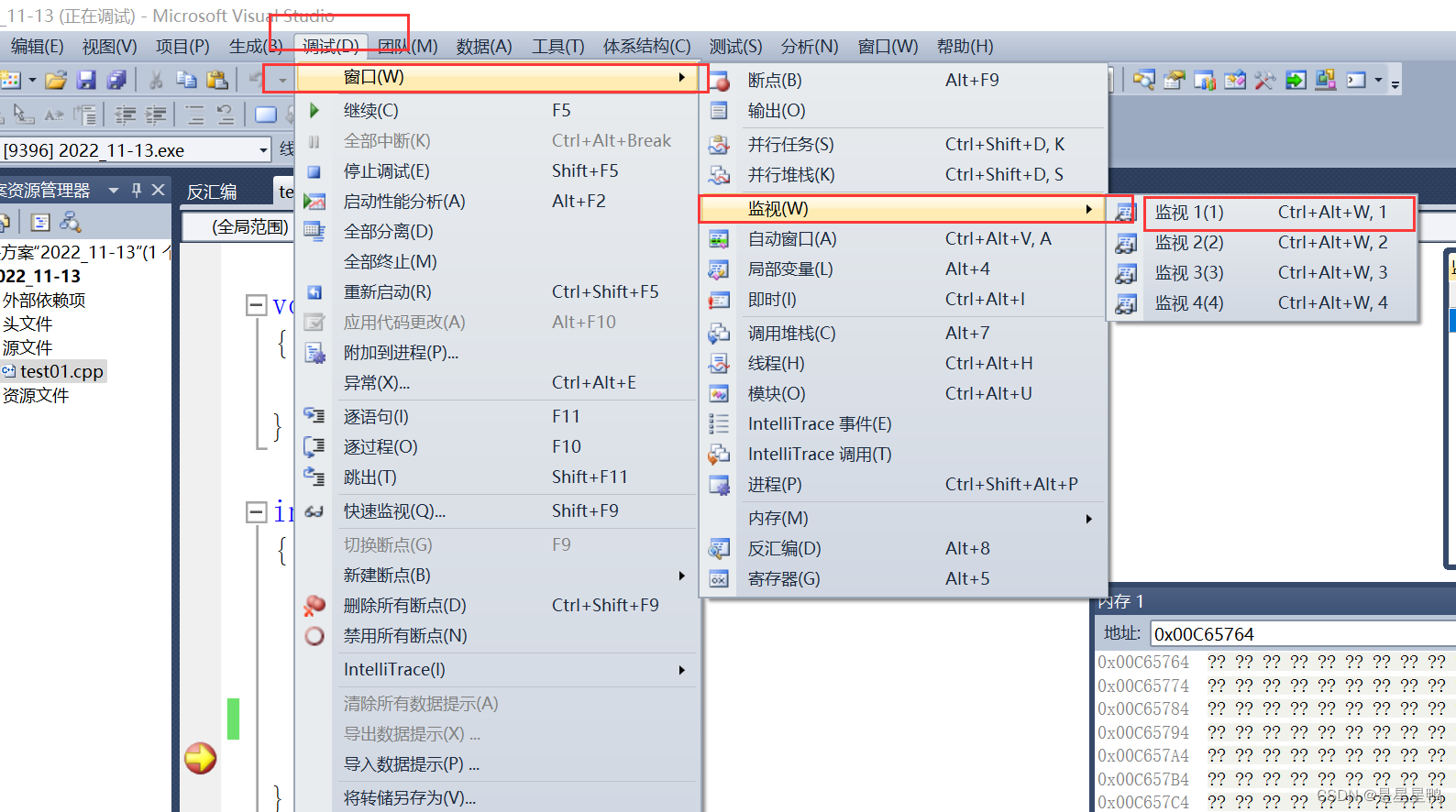Click the 继续(C) green play icon
1456x812 pixels.
coord(314,111)
